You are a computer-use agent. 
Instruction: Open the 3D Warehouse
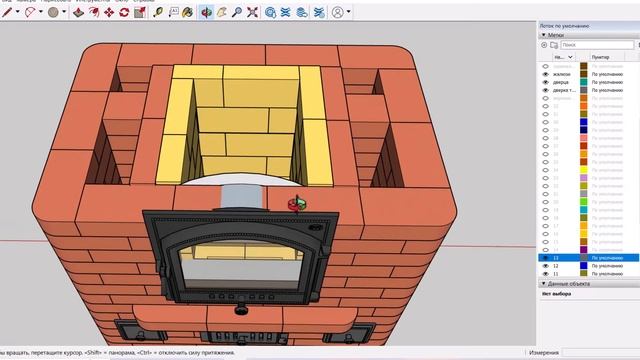coord(270,12)
